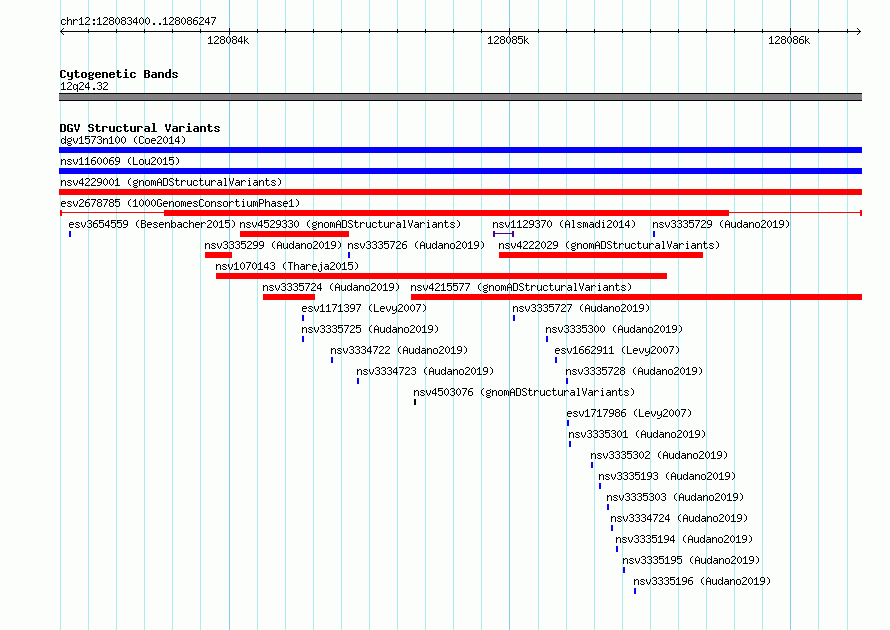Open nsv3335299 (Audano2019) label

click(273, 245)
